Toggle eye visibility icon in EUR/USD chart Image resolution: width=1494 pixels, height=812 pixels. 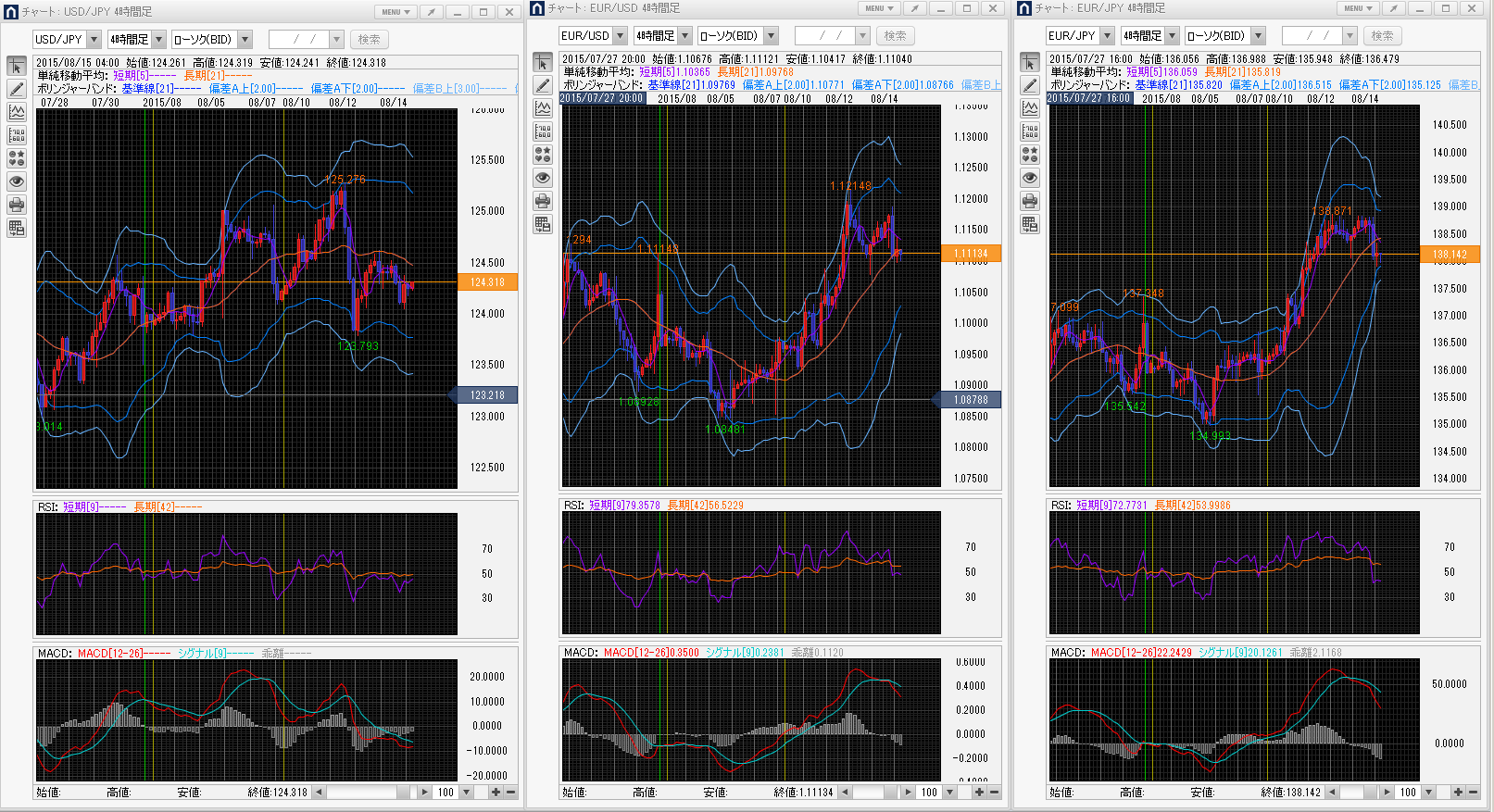click(x=543, y=178)
